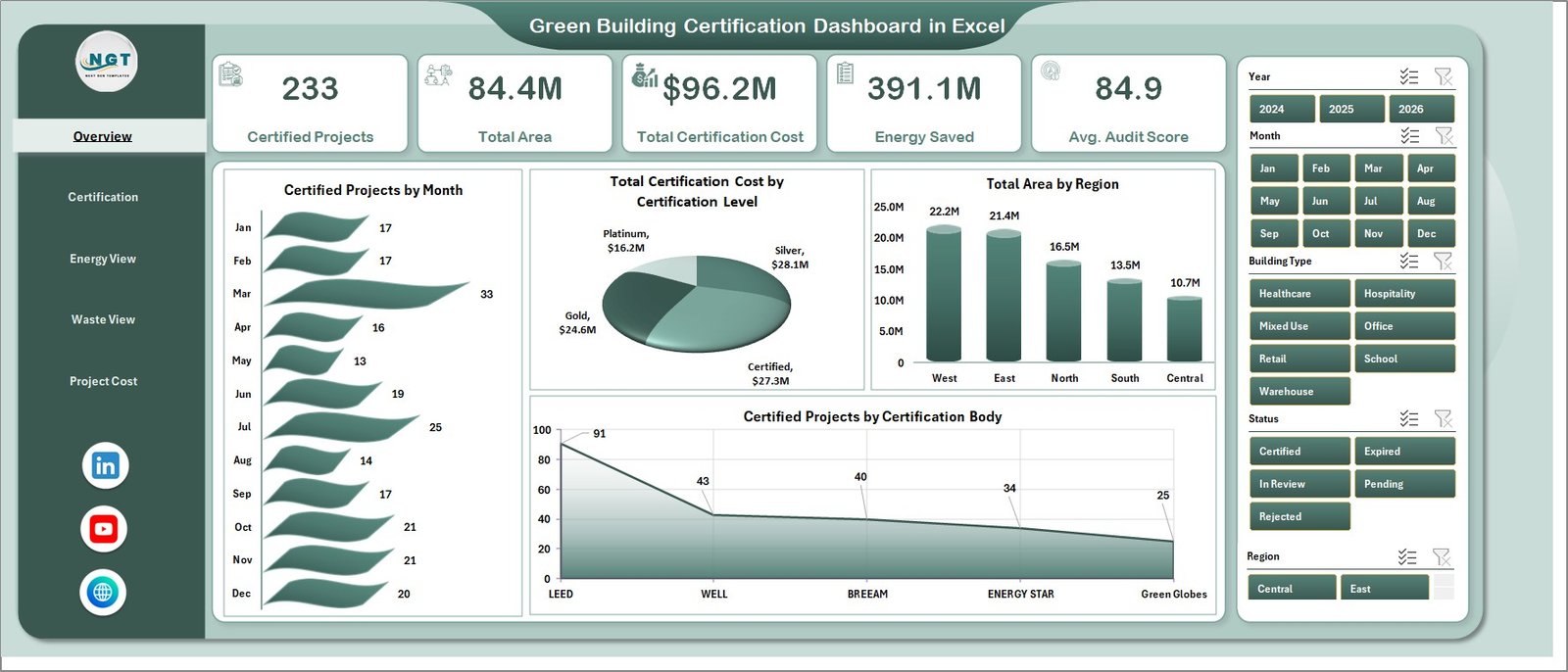Filter by year 2024
Screen dimensions: 1568x672
pos(1282,109)
